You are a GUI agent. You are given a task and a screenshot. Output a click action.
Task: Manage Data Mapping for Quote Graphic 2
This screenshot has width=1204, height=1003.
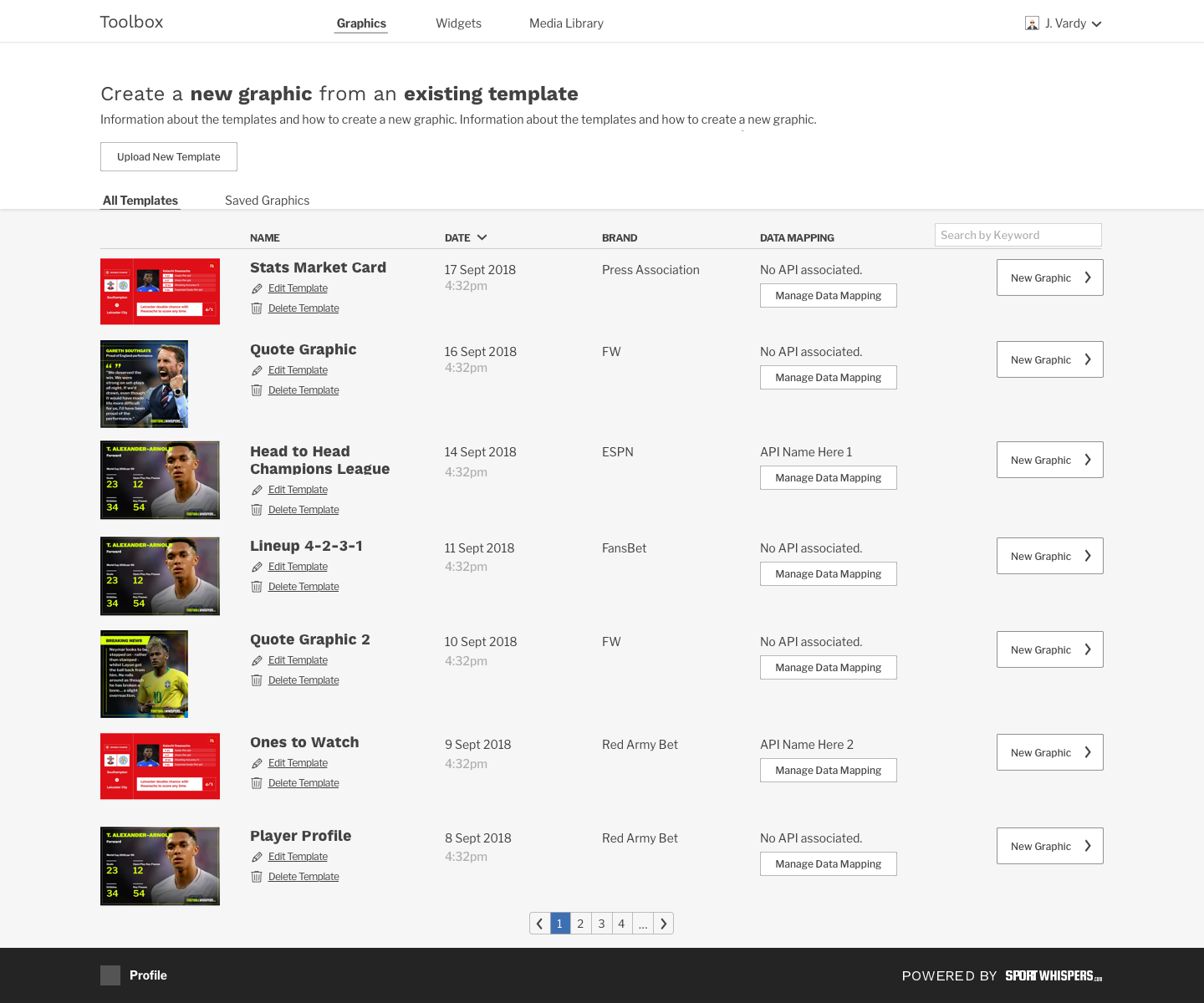pyautogui.click(x=829, y=668)
